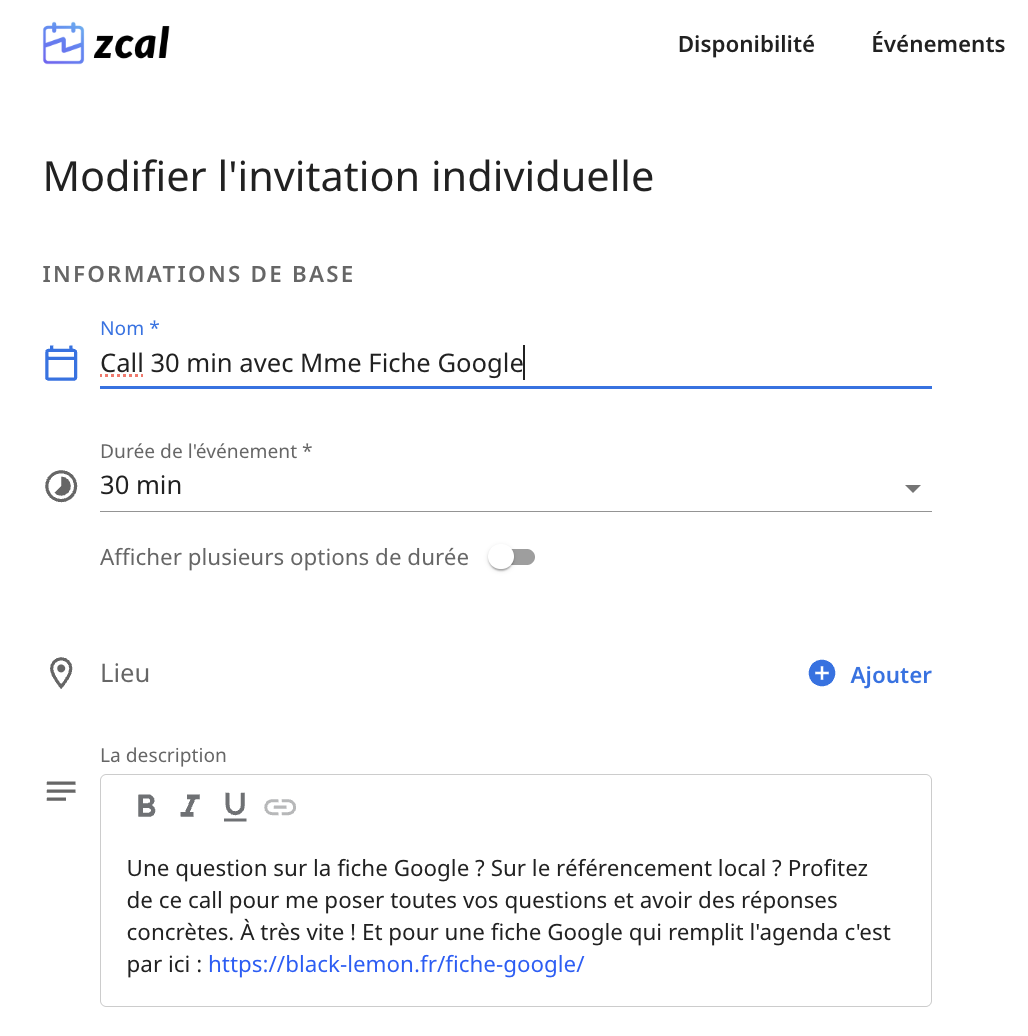The height and width of the screenshot is (1036, 1028).
Task: Insert a hyperlink using the link icon
Action: coord(280,806)
